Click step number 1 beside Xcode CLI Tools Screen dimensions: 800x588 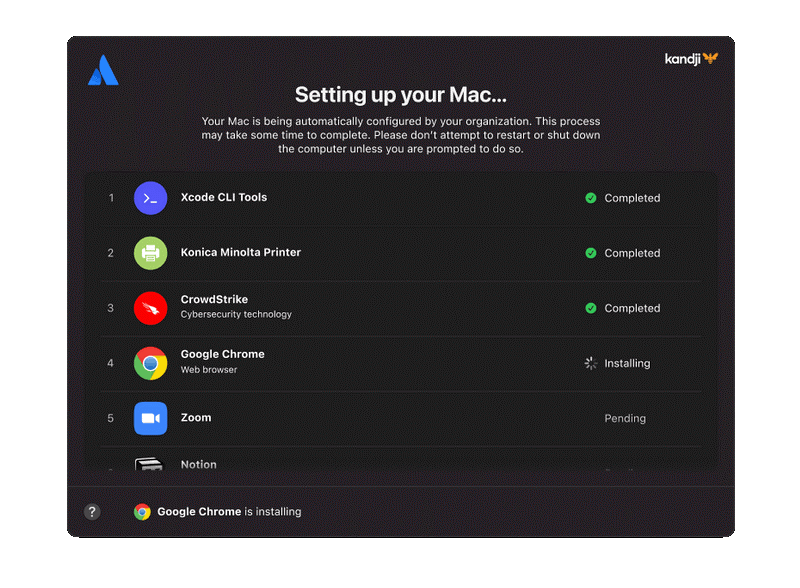pyautogui.click(x=111, y=198)
